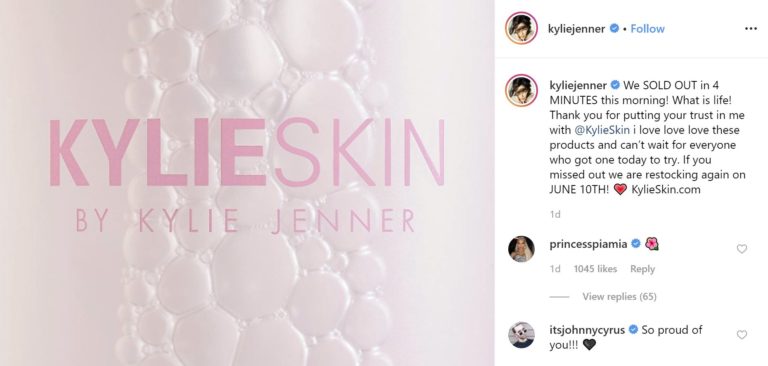The height and width of the screenshot is (366, 768).
Task: Like the princesspiamia comment heart
Action: pos(742,249)
